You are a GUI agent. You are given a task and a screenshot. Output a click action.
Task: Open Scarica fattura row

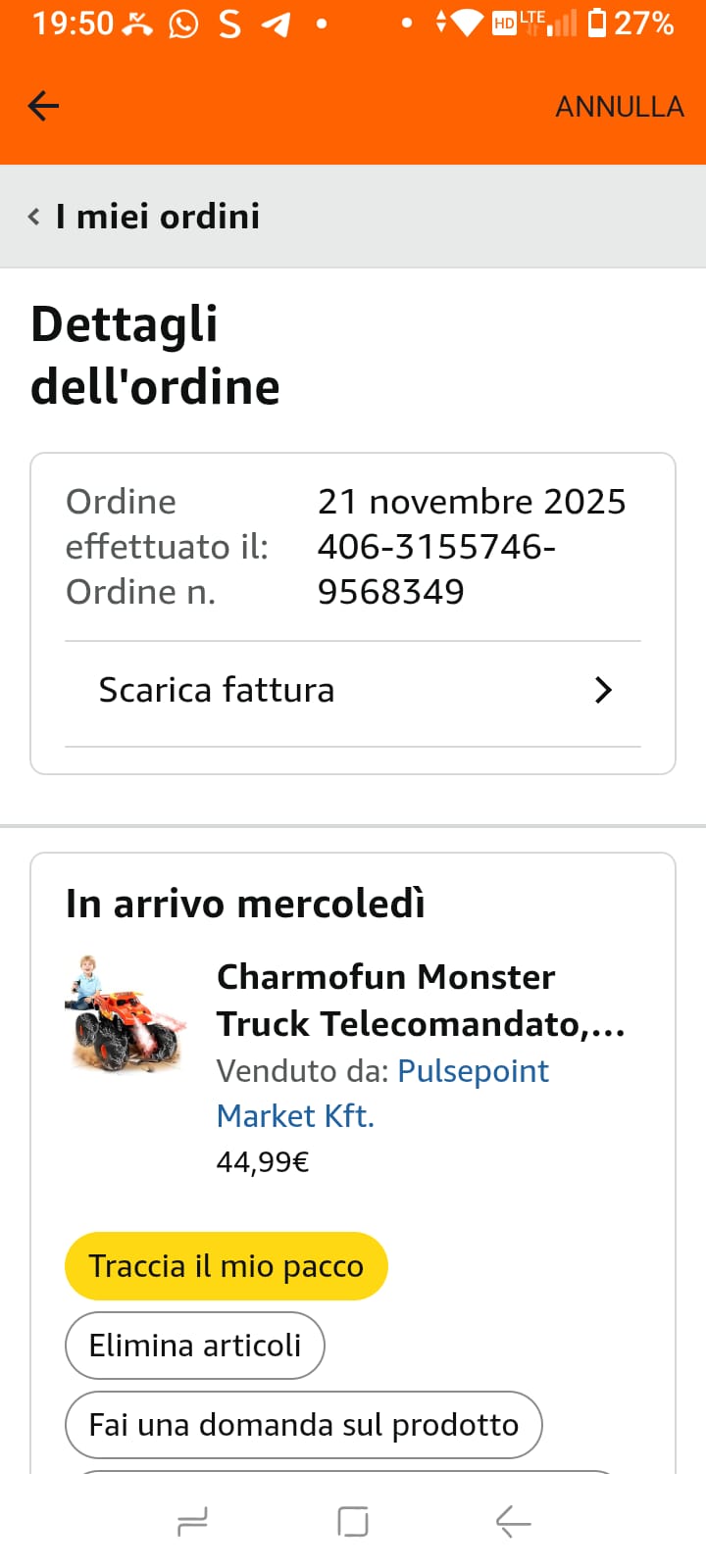click(x=216, y=690)
